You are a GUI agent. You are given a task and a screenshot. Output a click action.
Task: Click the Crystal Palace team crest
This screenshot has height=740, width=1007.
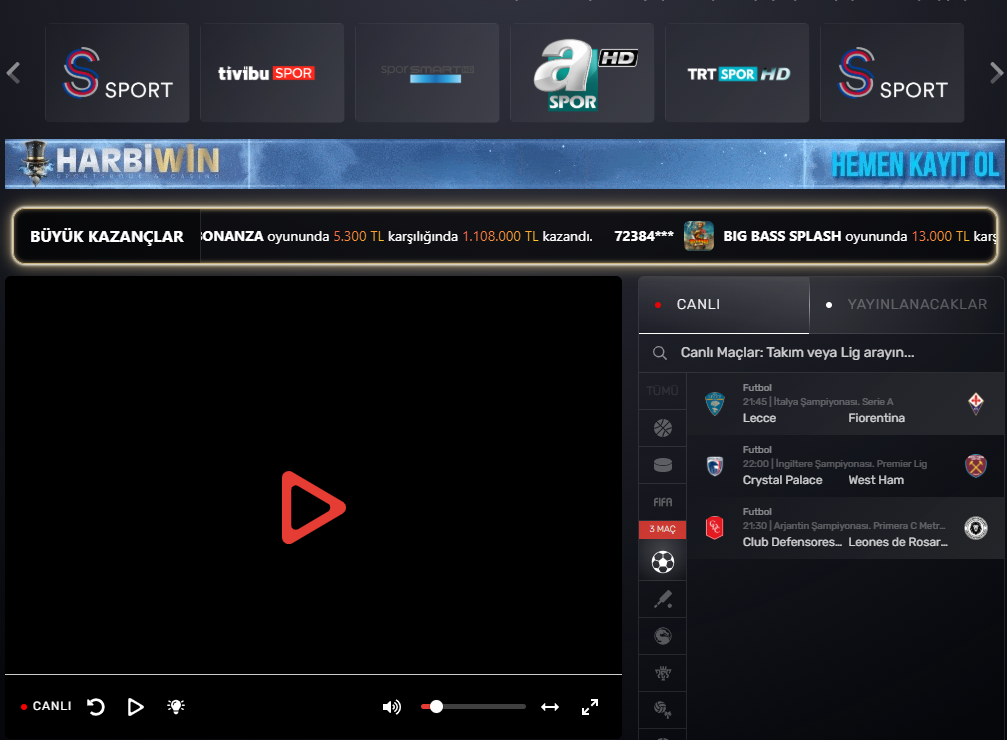715,466
